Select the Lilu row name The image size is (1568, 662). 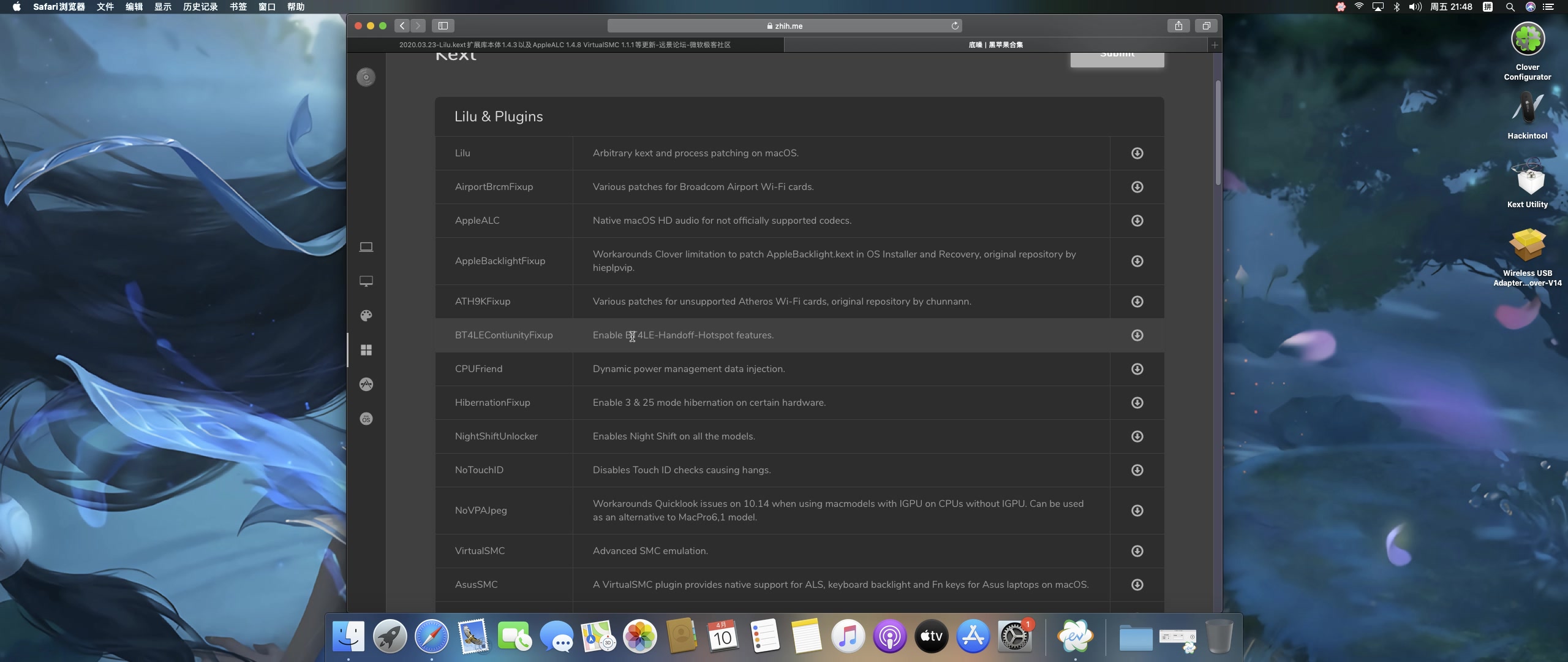(462, 153)
